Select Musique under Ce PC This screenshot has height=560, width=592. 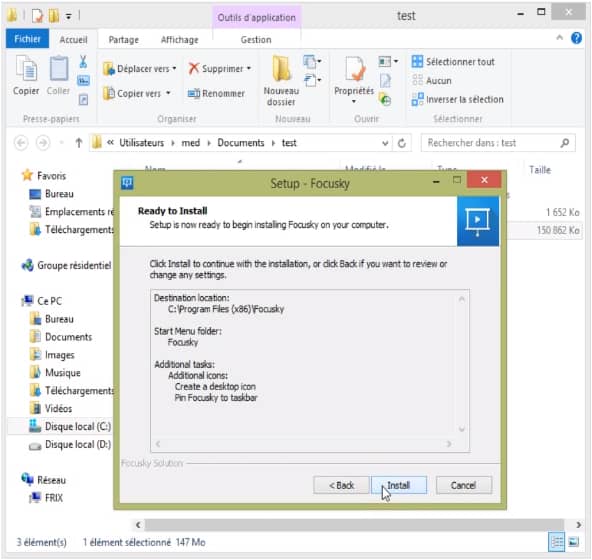coord(55,373)
